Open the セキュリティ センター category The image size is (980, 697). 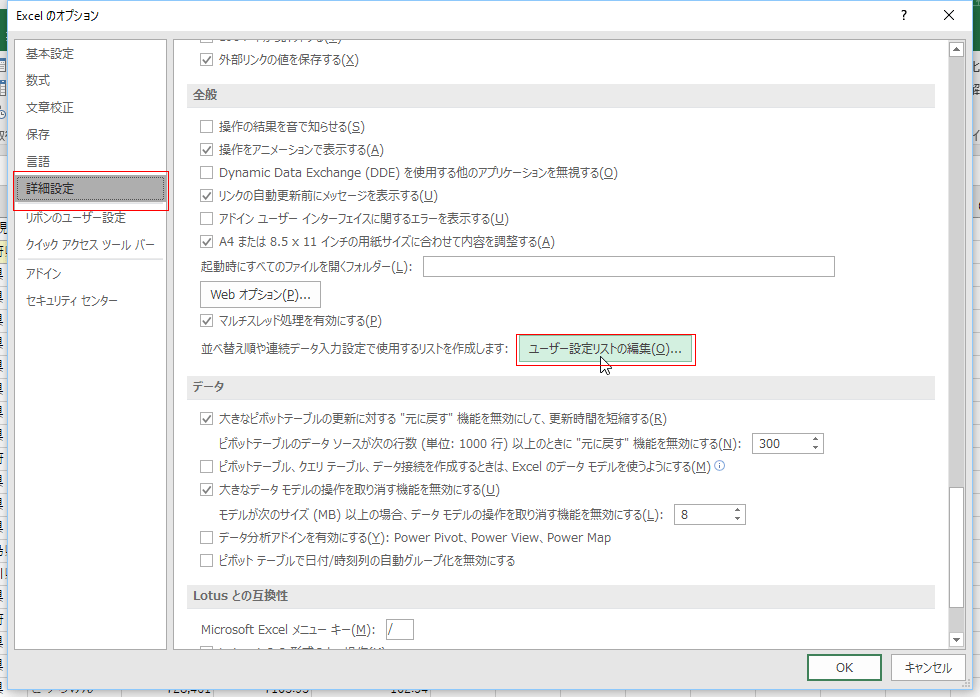click(x=90, y=301)
